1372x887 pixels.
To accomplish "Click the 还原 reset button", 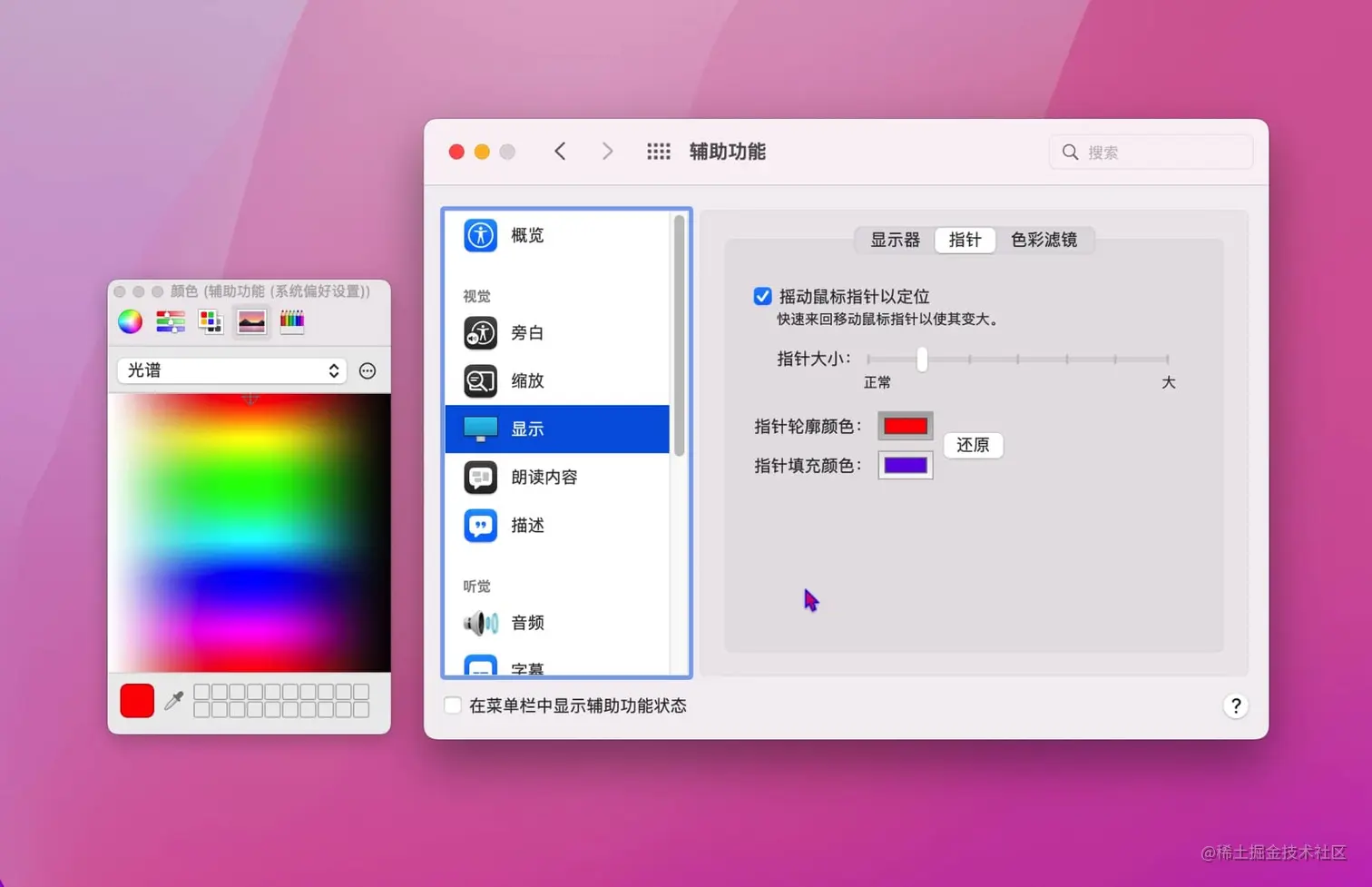I will [973, 445].
